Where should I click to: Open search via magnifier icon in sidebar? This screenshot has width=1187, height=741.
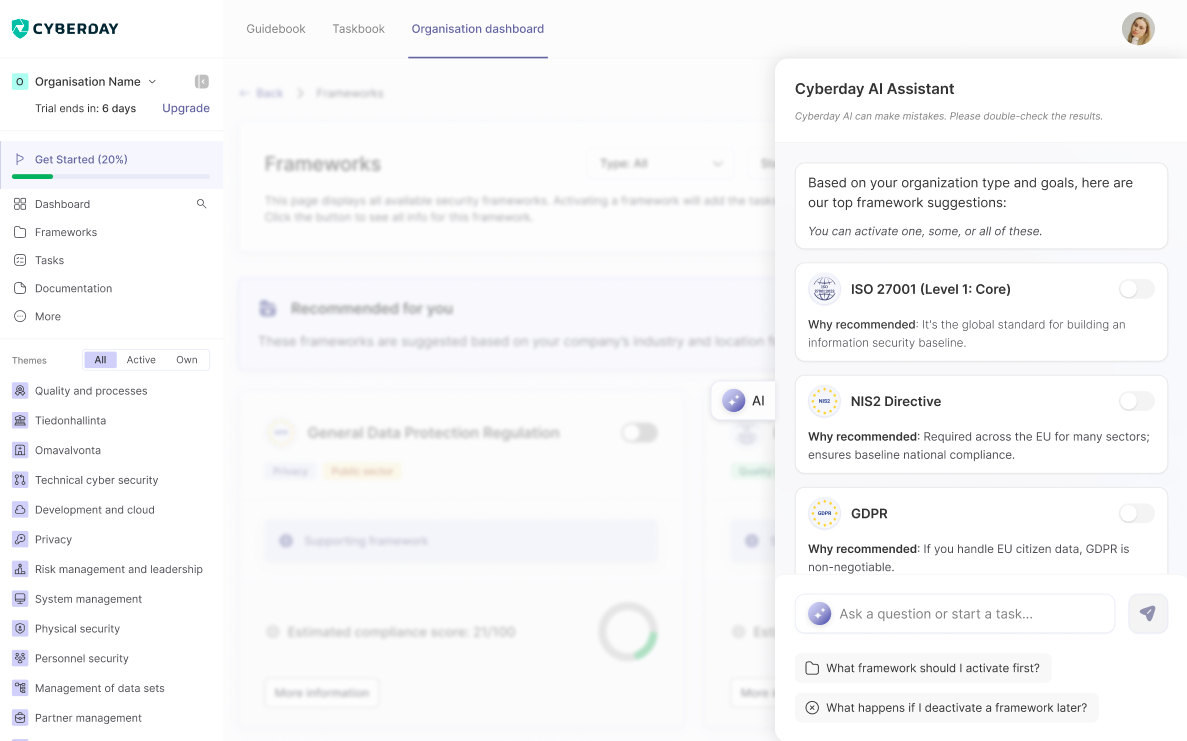coord(201,204)
